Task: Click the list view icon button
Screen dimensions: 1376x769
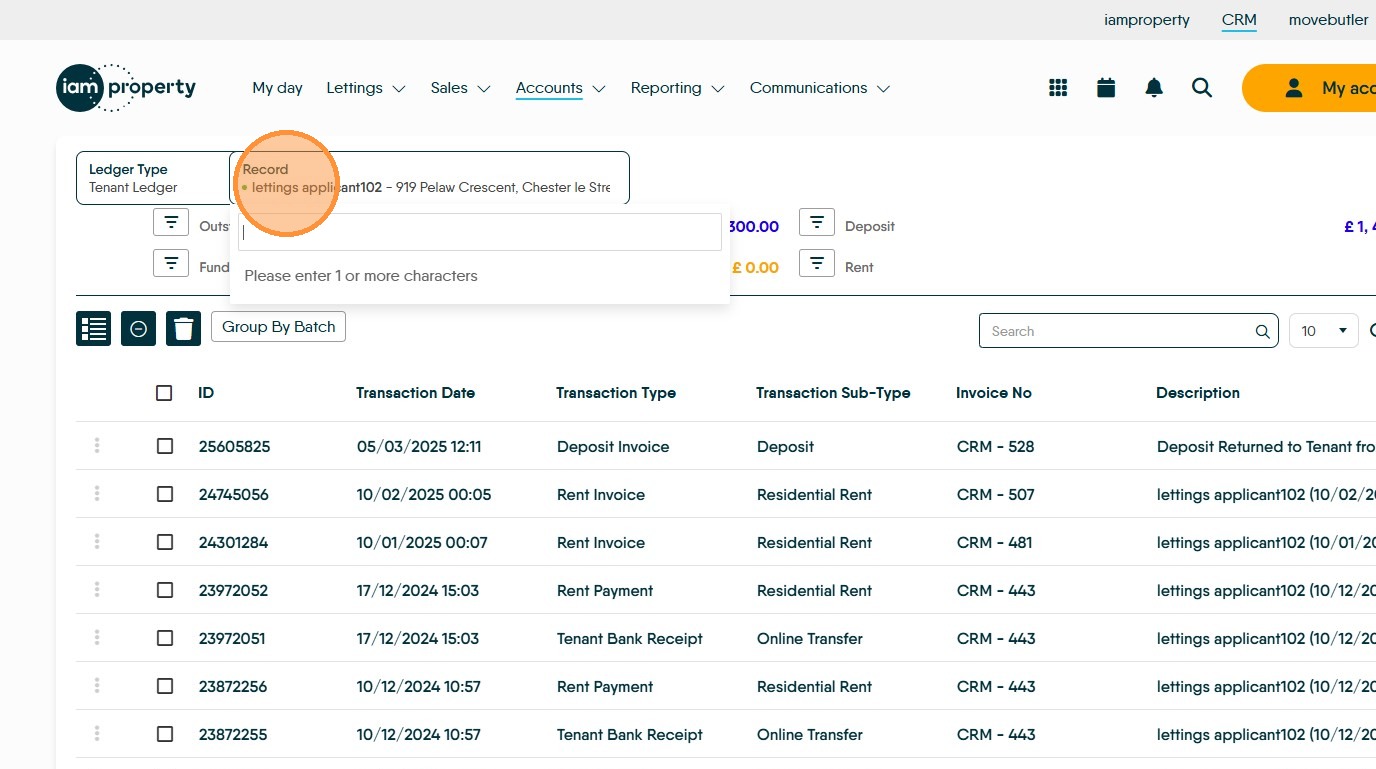Action: point(93,328)
